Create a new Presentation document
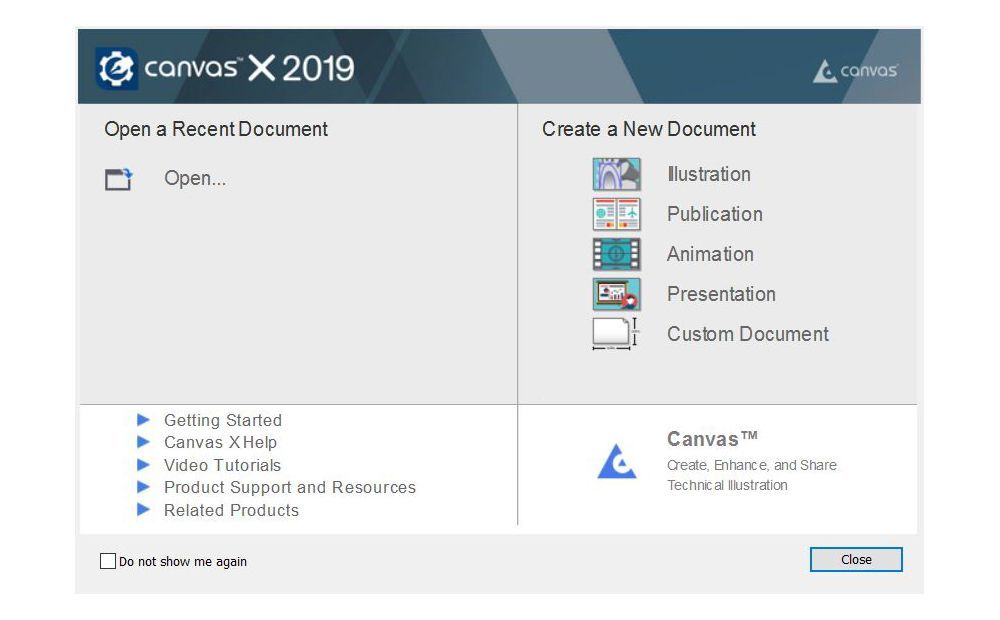The height and width of the screenshot is (620, 1000). coord(721,294)
